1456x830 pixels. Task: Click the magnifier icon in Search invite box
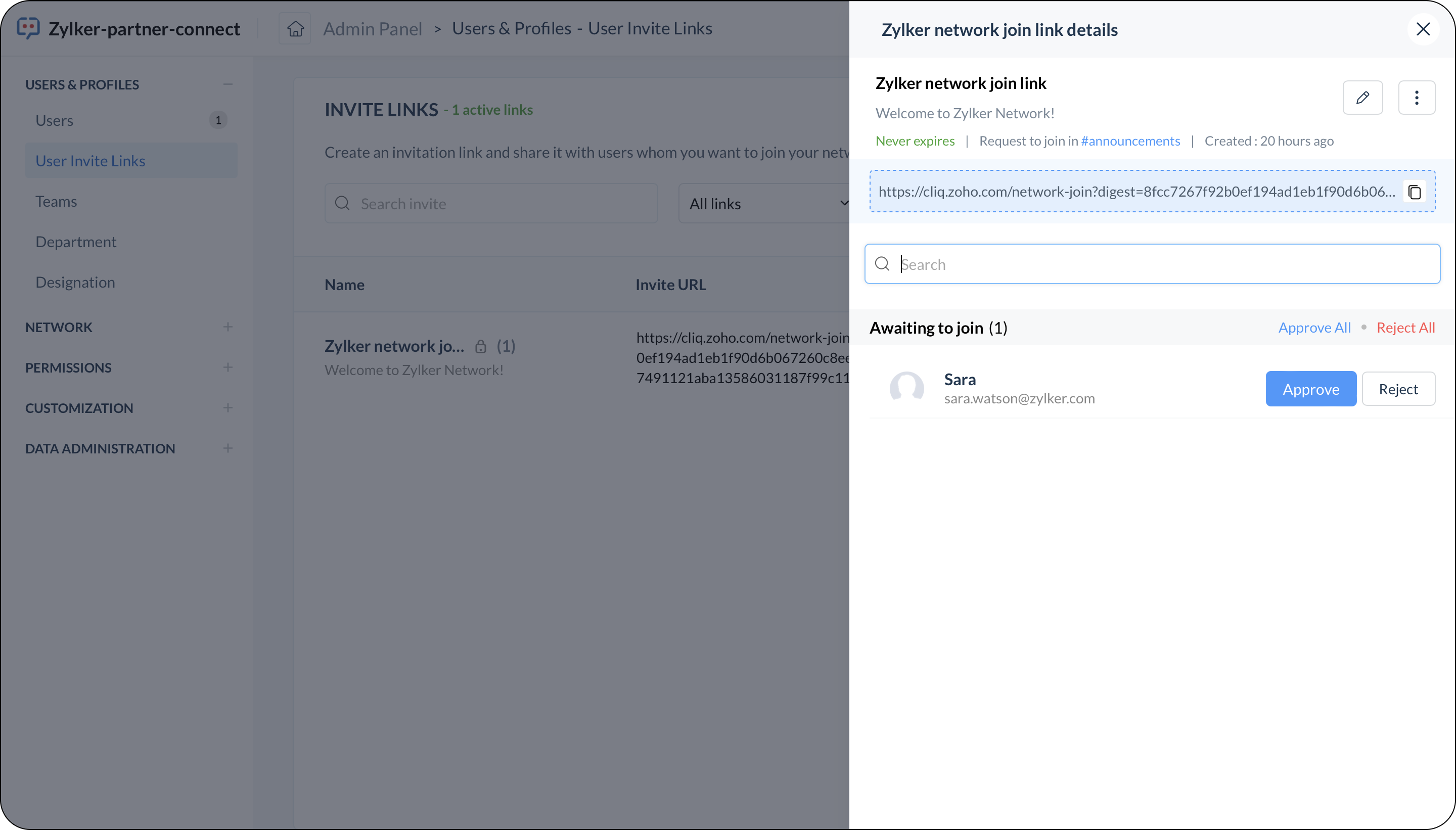(342, 203)
